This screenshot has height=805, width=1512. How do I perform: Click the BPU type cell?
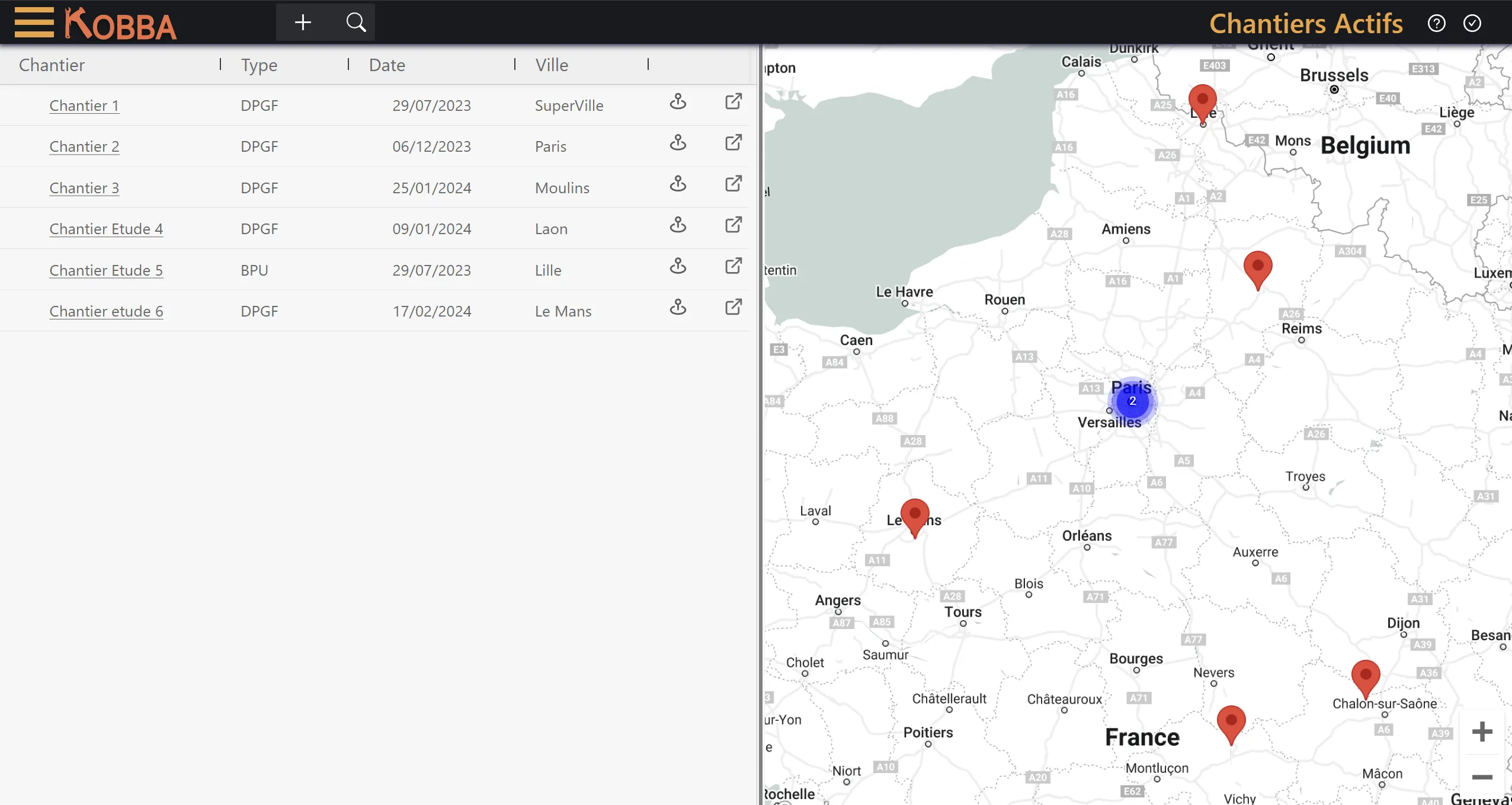coord(254,270)
